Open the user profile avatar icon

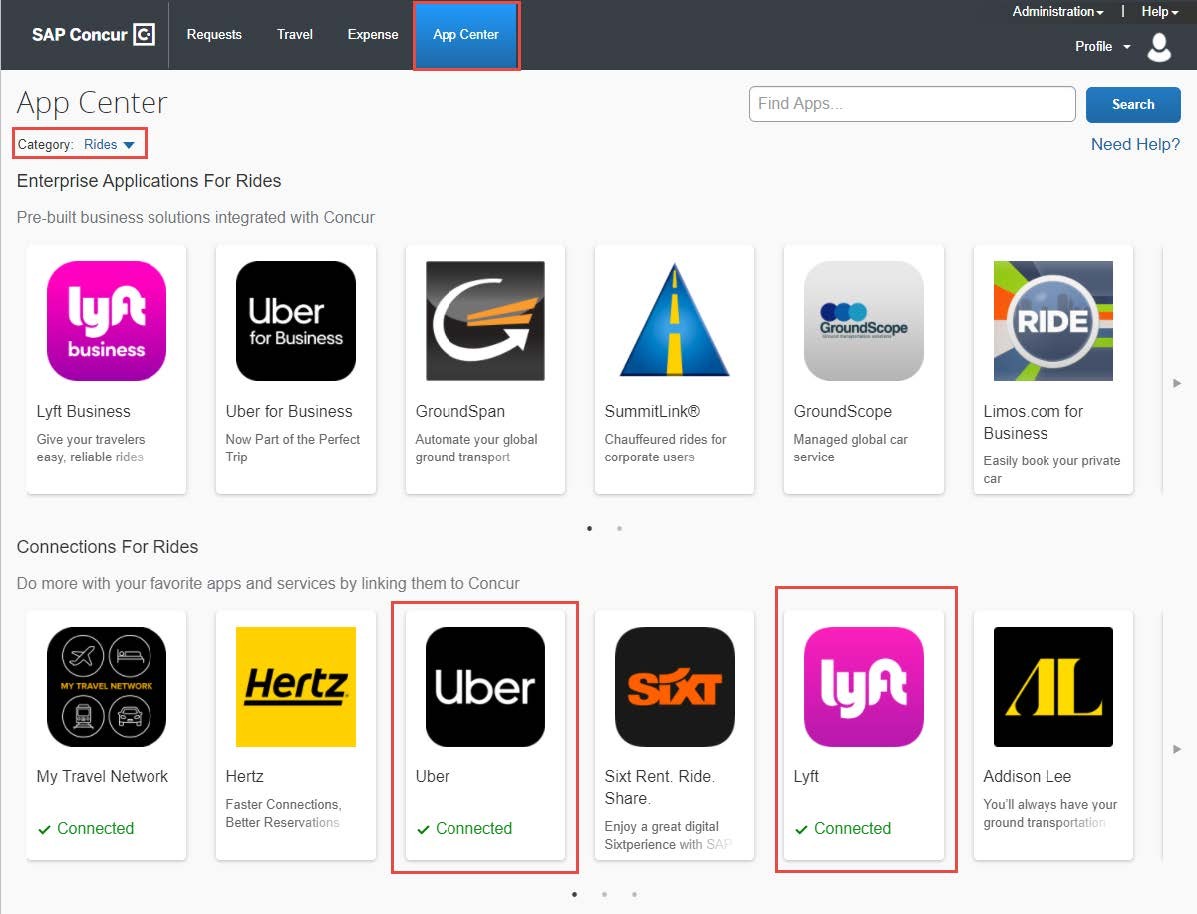1159,47
